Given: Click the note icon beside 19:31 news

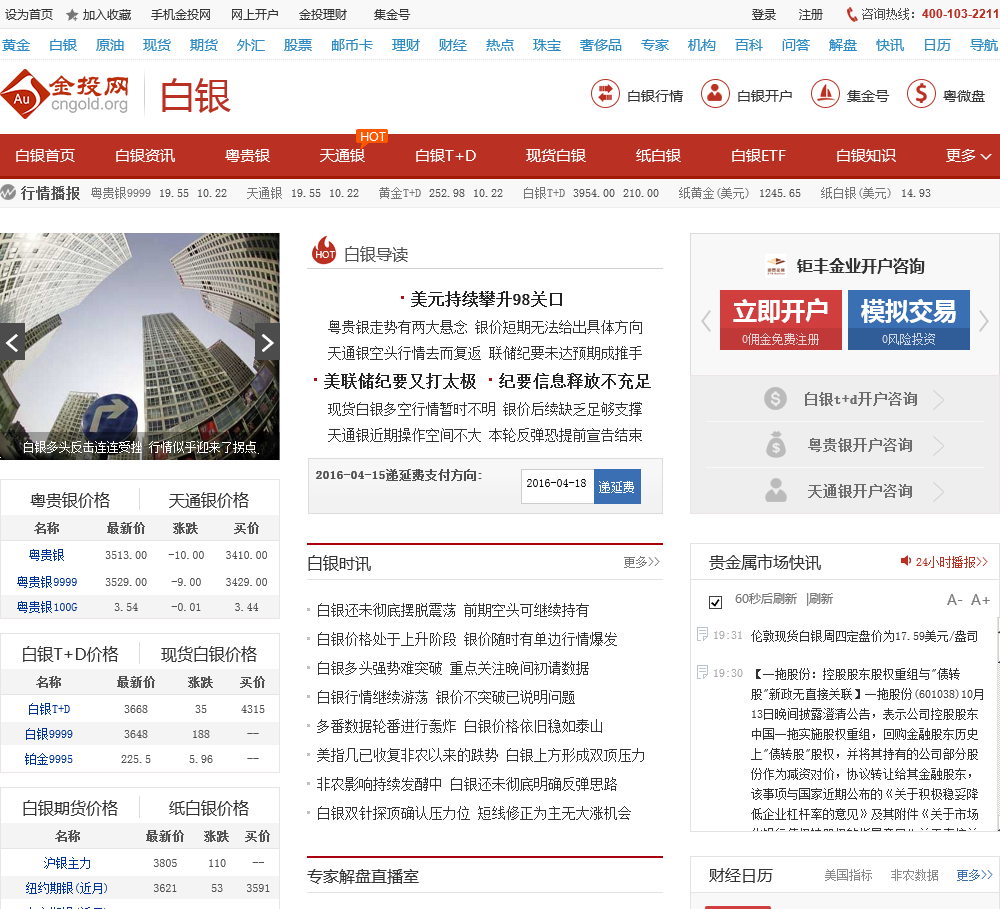Looking at the screenshot, I should point(702,634).
